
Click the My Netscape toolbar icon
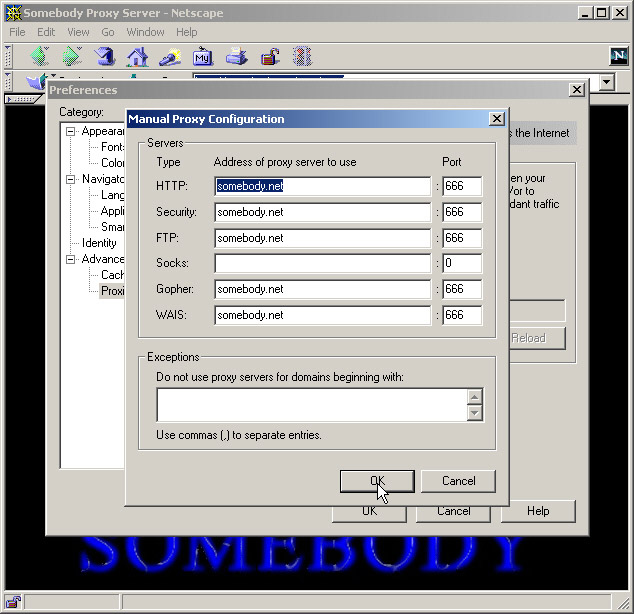coord(203,56)
